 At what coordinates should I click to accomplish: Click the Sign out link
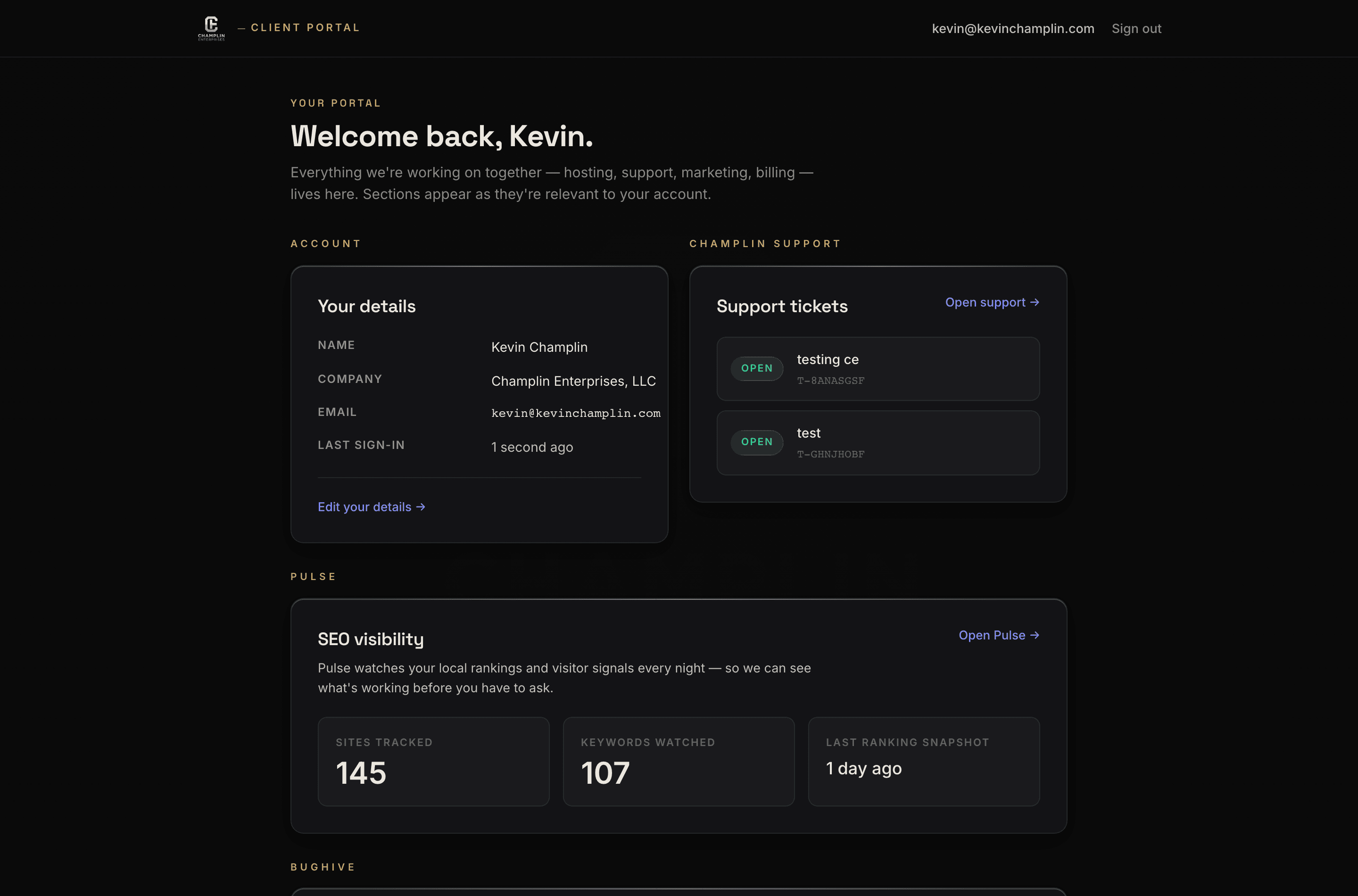click(x=1136, y=29)
